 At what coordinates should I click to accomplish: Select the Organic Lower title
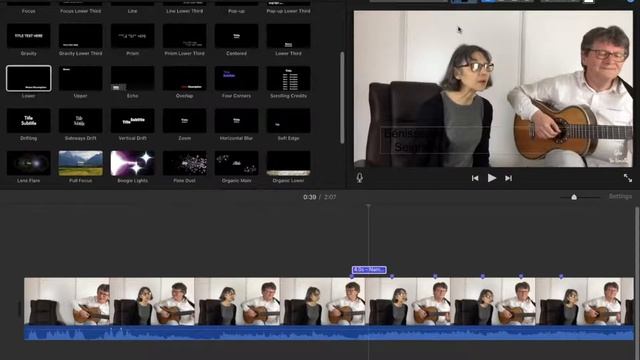click(x=288, y=163)
